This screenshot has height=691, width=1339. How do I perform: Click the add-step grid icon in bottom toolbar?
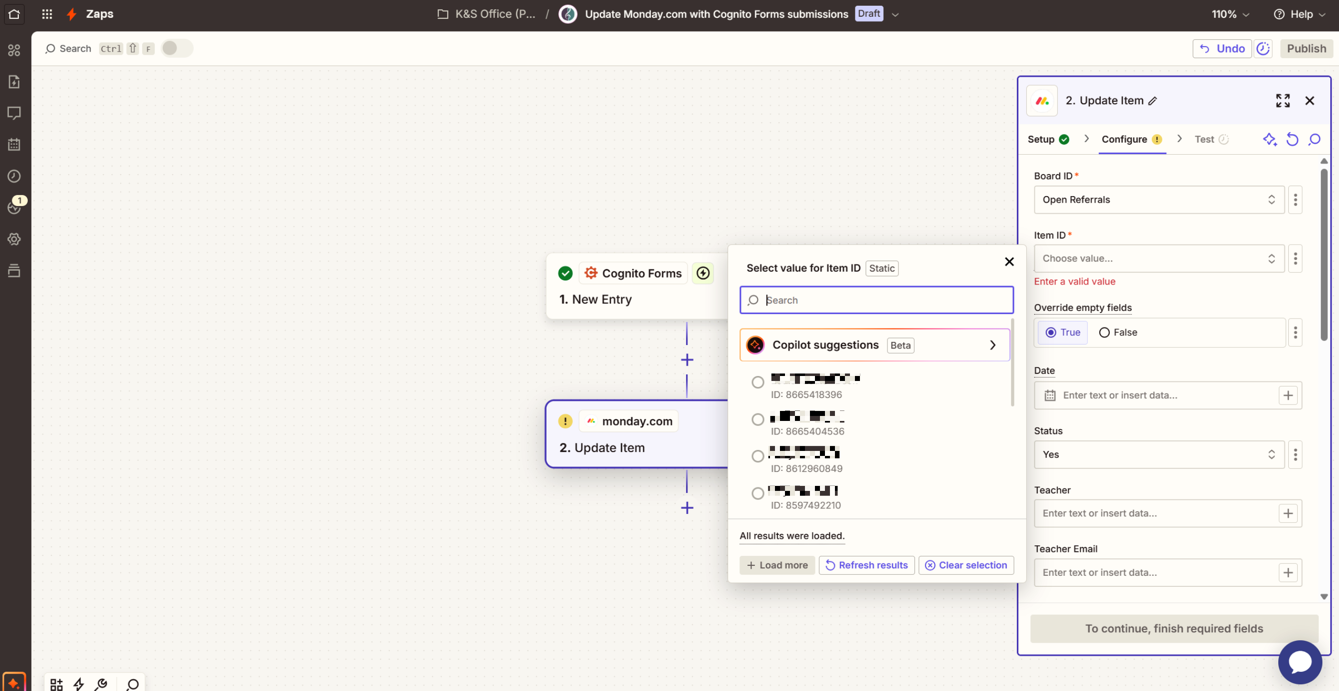(x=56, y=685)
